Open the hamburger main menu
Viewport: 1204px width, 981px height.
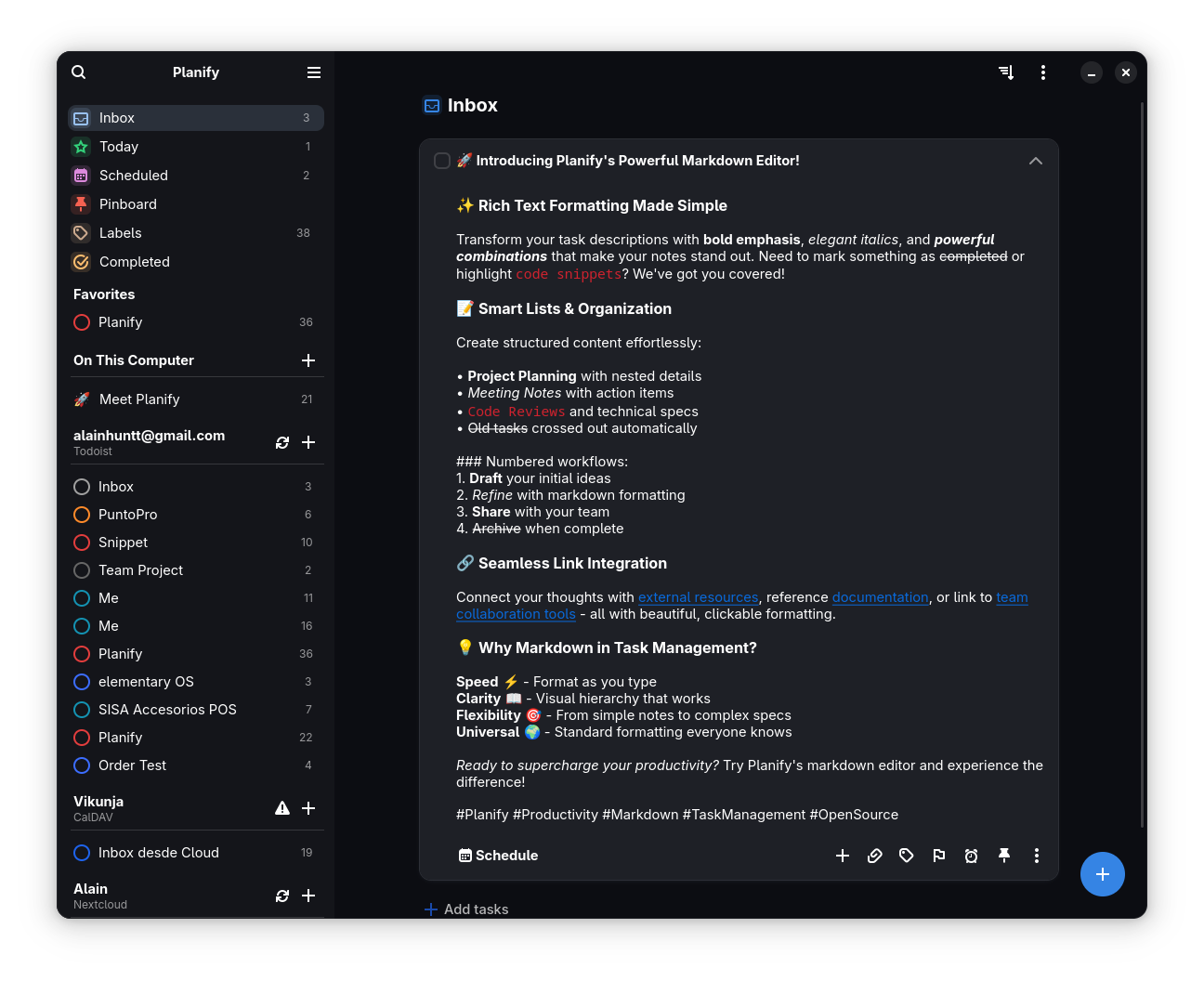point(314,72)
